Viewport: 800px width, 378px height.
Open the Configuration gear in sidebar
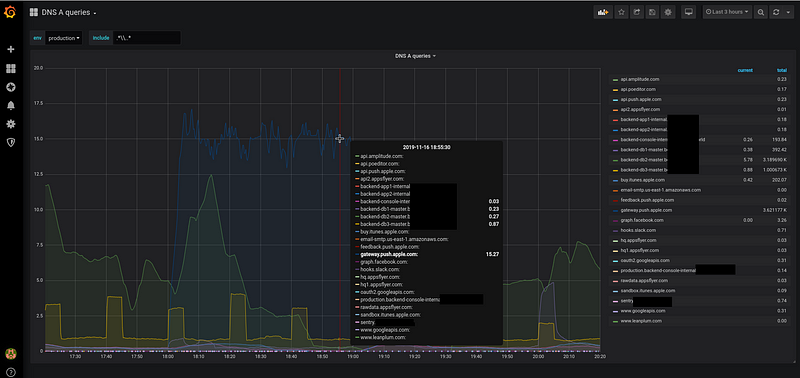point(11,124)
